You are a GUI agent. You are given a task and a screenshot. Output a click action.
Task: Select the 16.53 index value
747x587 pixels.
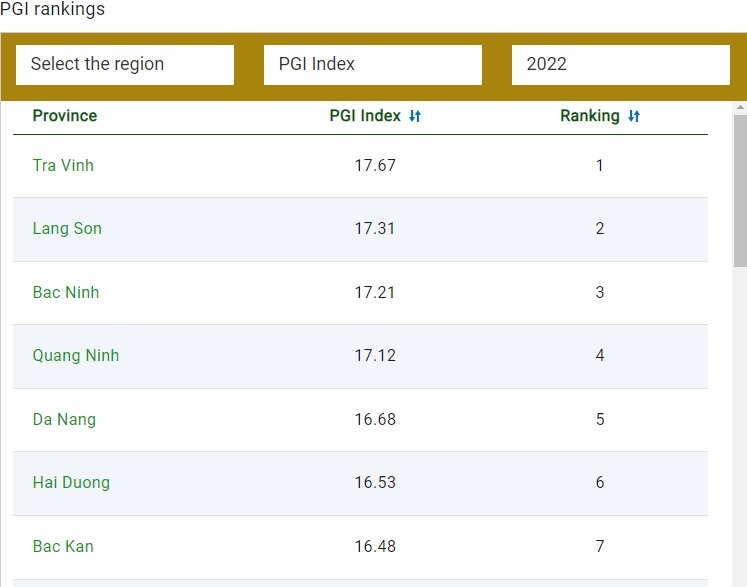coord(375,482)
